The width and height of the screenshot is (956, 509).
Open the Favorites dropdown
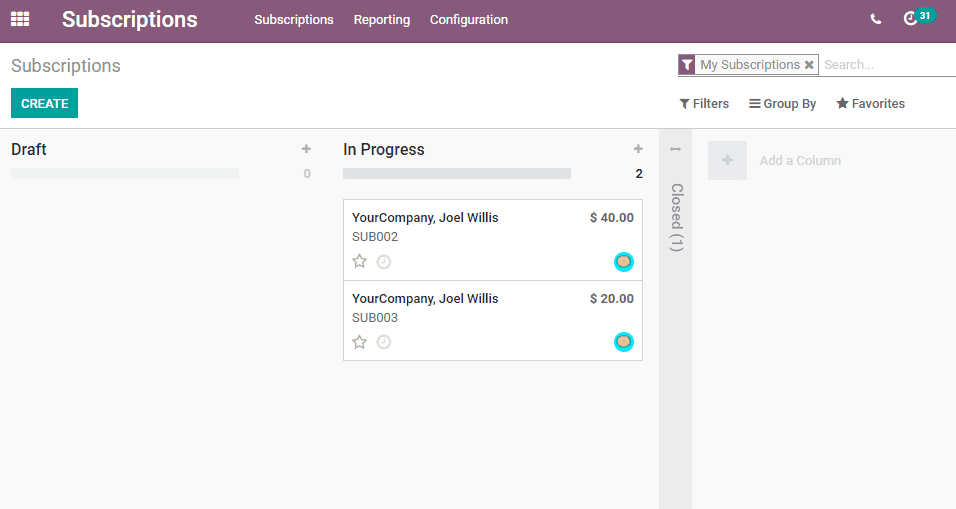(871, 104)
